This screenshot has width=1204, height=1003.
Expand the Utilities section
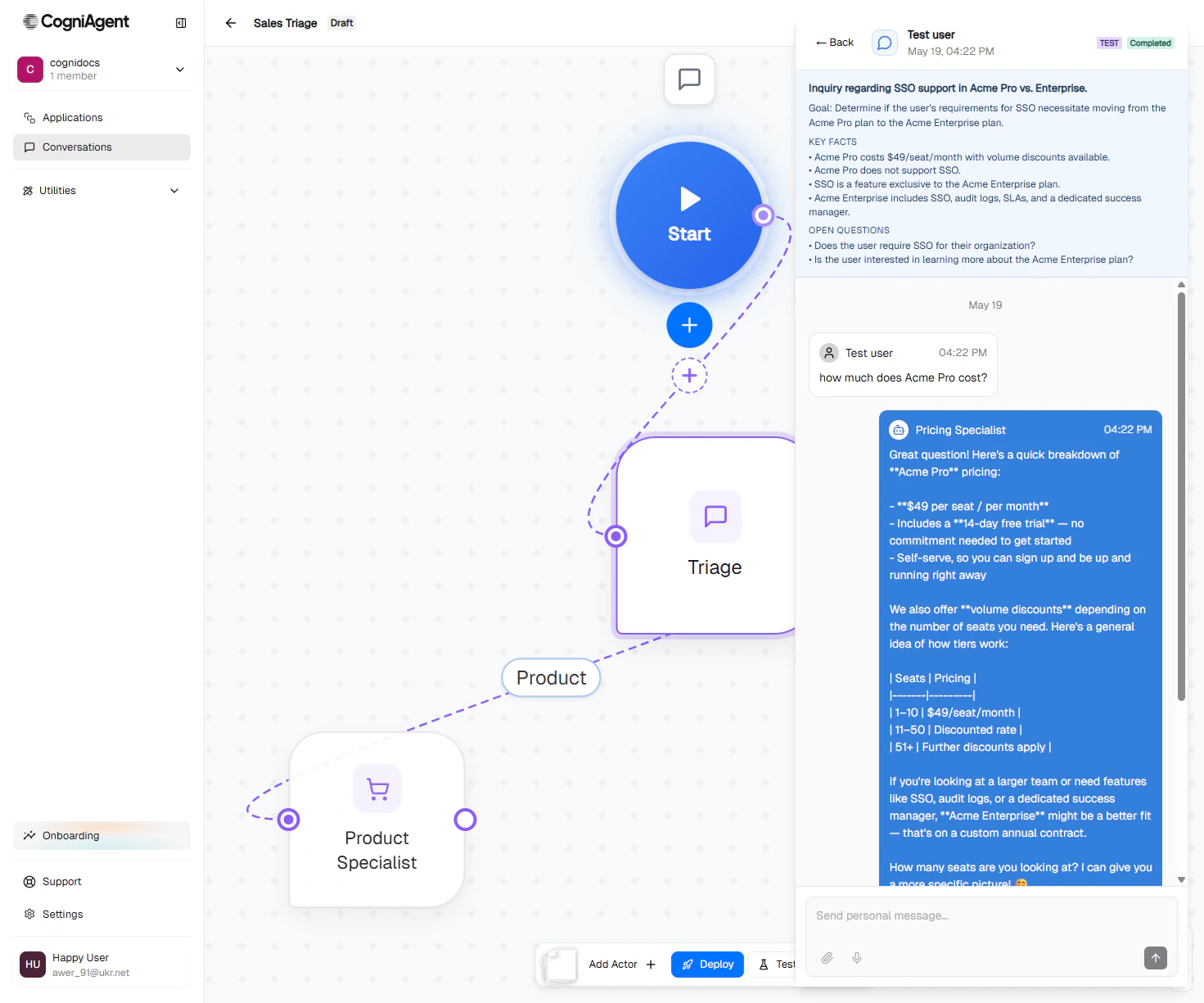[x=101, y=191]
